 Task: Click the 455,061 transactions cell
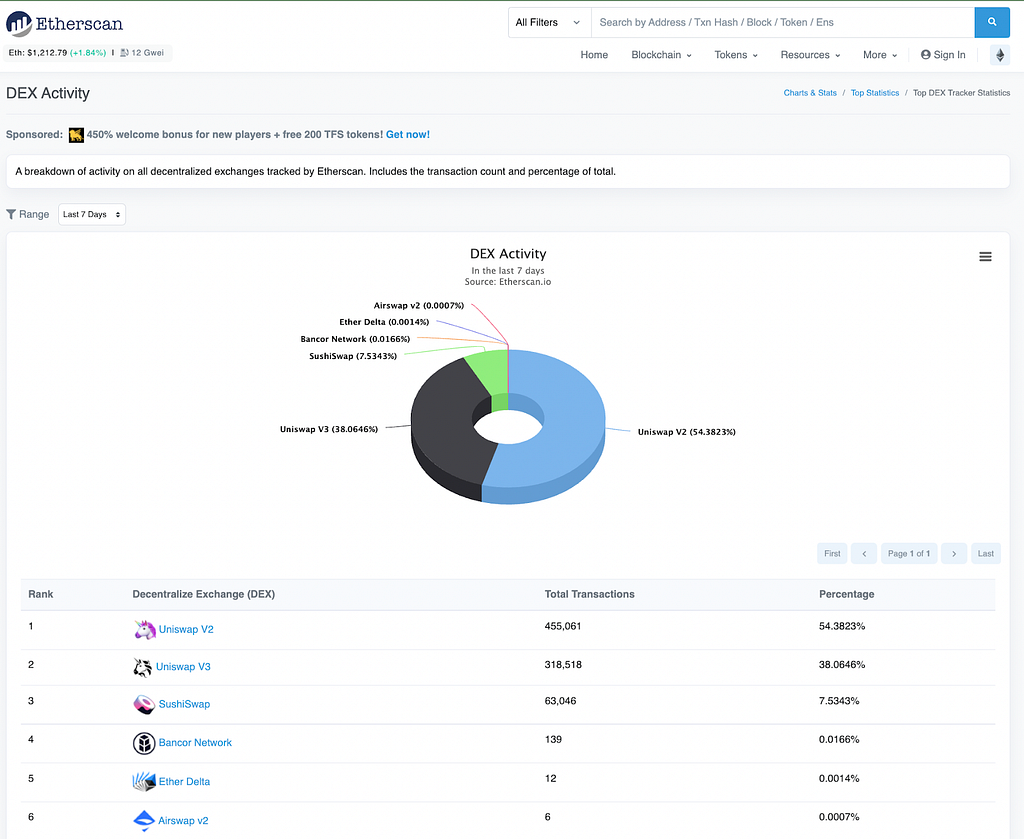[563, 626]
